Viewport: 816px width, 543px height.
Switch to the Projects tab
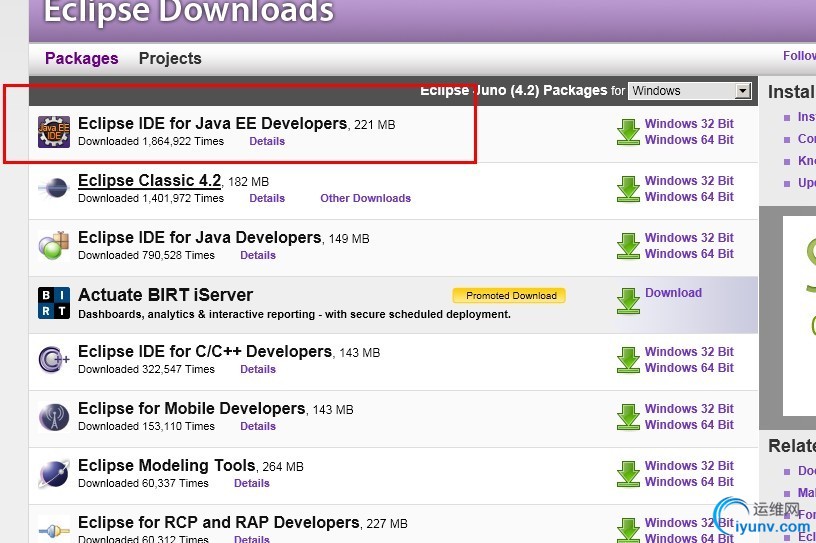tap(170, 58)
